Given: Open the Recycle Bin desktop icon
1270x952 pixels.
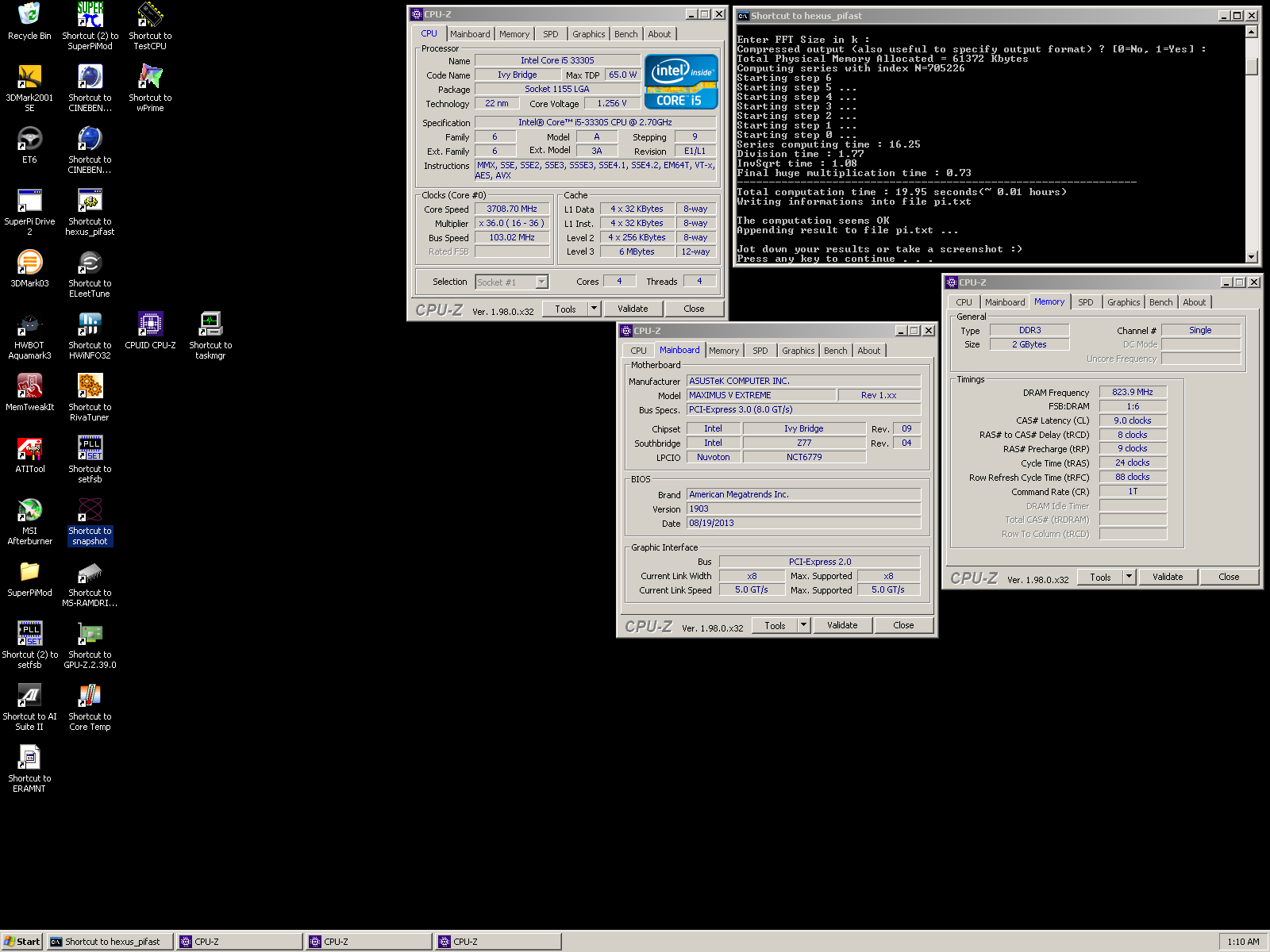Looking at the screenshot, I should (29, 22).
